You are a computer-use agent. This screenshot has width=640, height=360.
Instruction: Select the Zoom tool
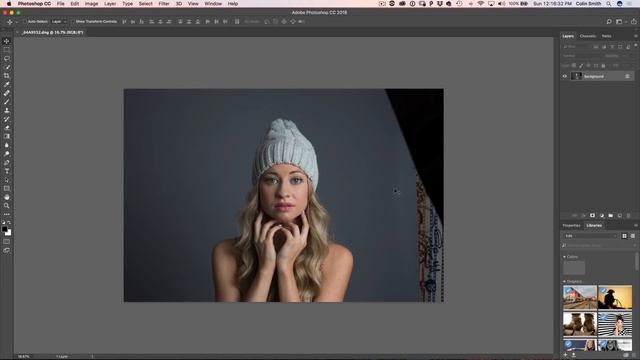pos(7,206)
